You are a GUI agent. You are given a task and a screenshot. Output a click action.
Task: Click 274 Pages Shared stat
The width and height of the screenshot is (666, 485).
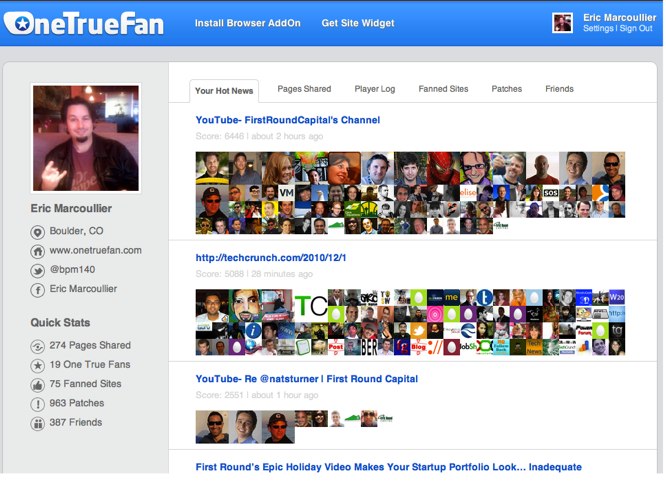[90, 345]
